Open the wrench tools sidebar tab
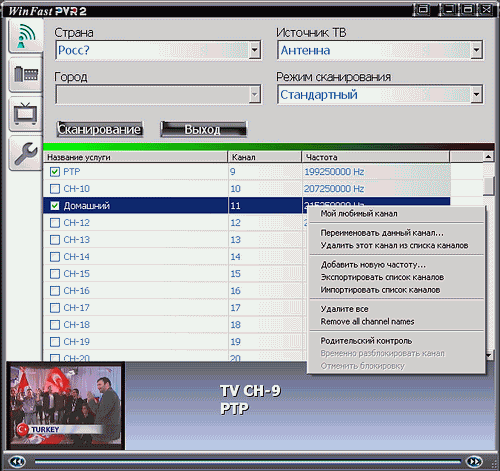Viewport: 500px width, 471px height. (x=26, y=153)
